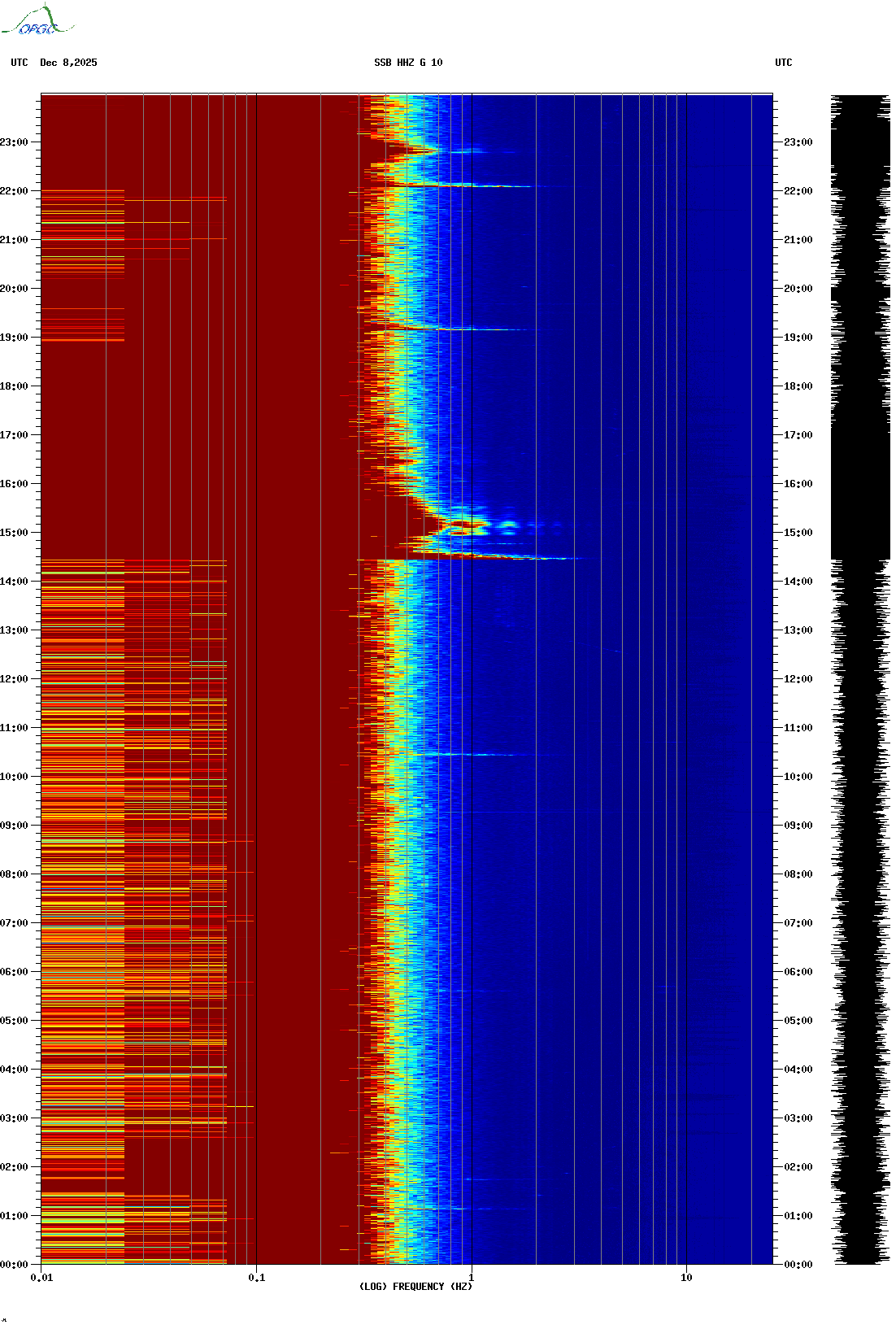Click the right axis '19:00' time label
896x1329 pixels.
coord(798,338)
